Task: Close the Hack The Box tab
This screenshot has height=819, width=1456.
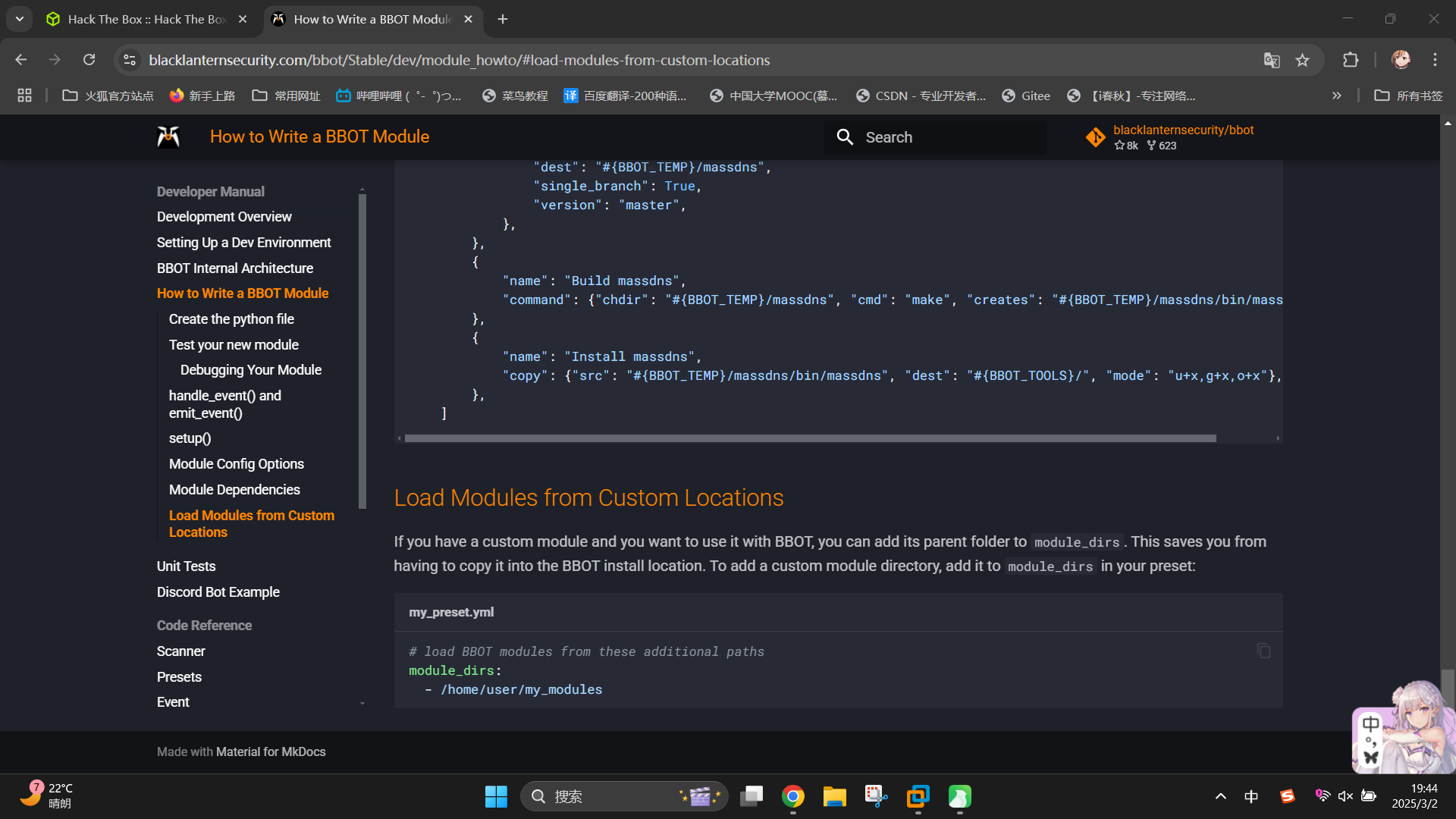Action: [x=243, y=19]
